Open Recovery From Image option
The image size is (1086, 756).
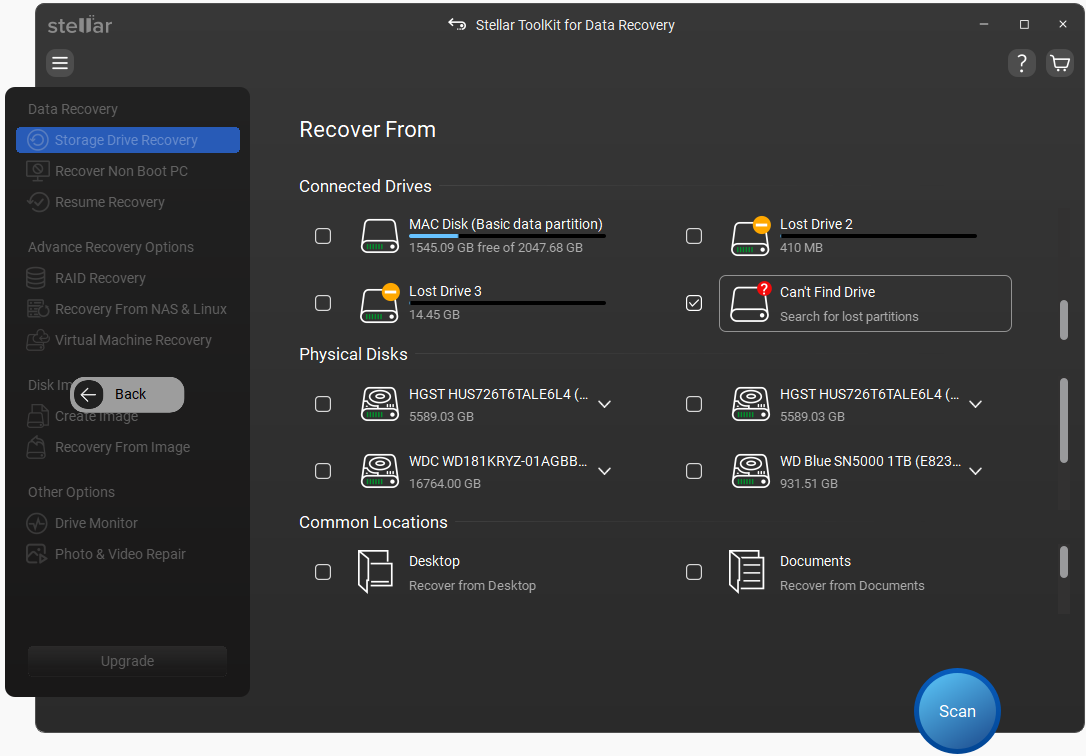(x=123, y=447)
